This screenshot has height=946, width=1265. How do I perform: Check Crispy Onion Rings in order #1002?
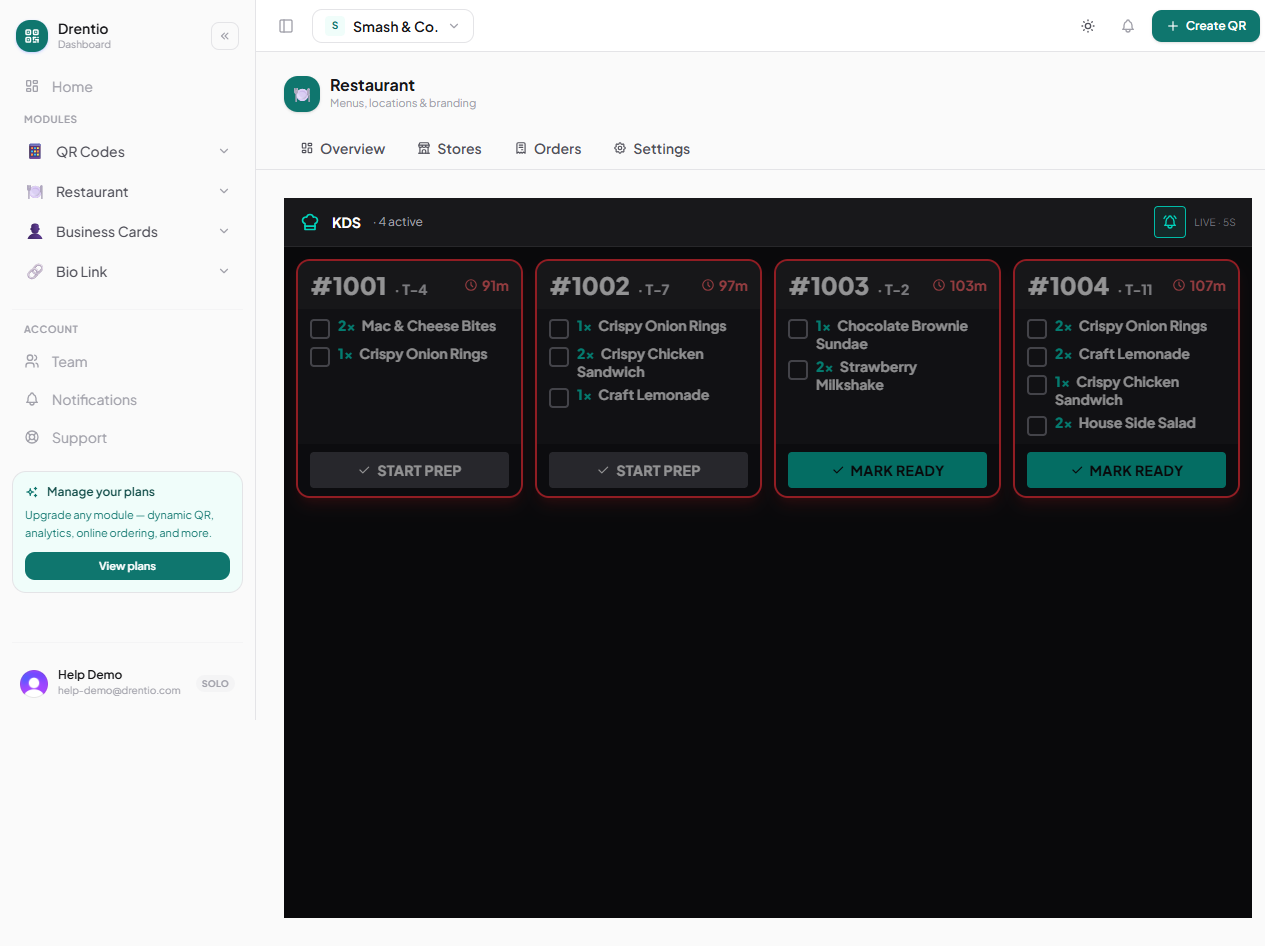(x=559, y=329)
